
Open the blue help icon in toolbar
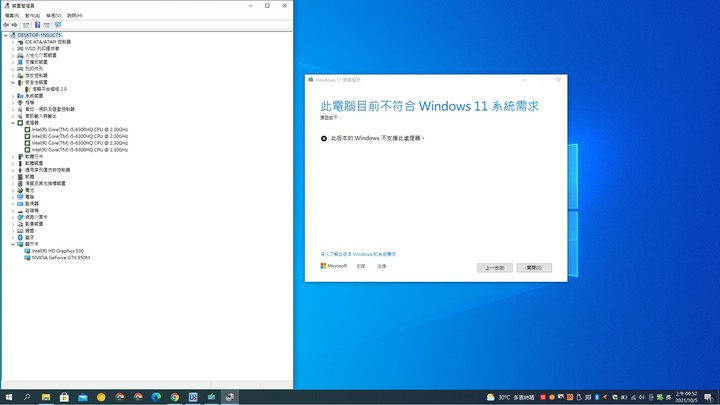click(x=37, y=25)
